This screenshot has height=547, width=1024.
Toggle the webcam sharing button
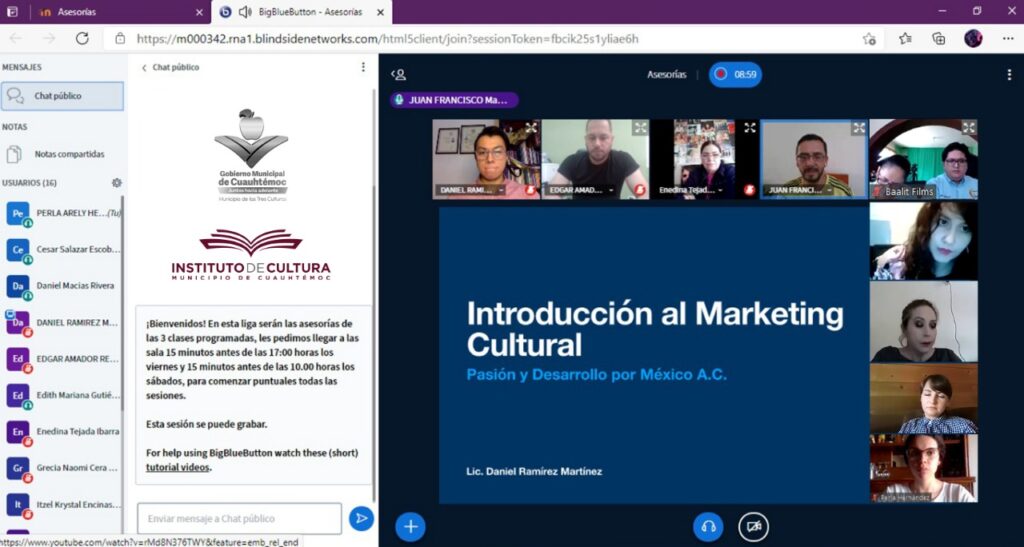point(753,526)
